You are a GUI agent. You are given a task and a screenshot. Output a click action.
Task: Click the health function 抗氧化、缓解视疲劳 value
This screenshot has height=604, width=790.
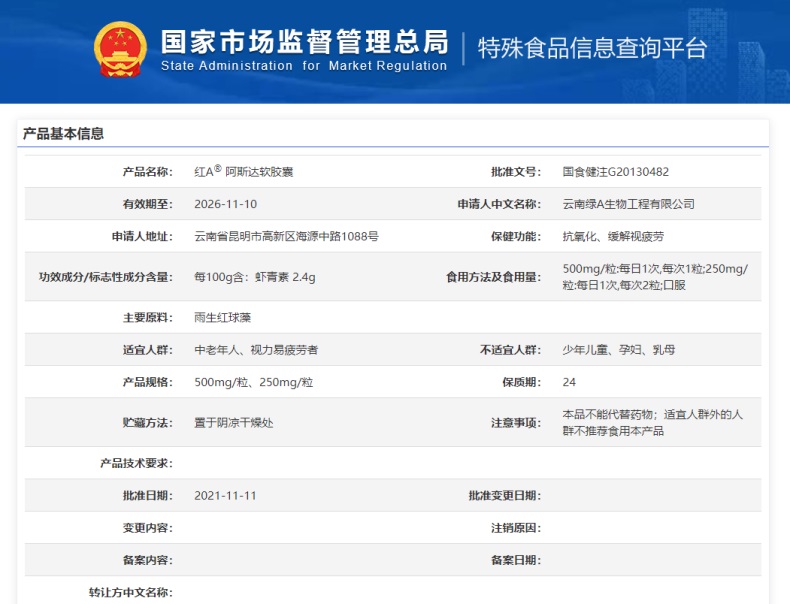point(613,237)
